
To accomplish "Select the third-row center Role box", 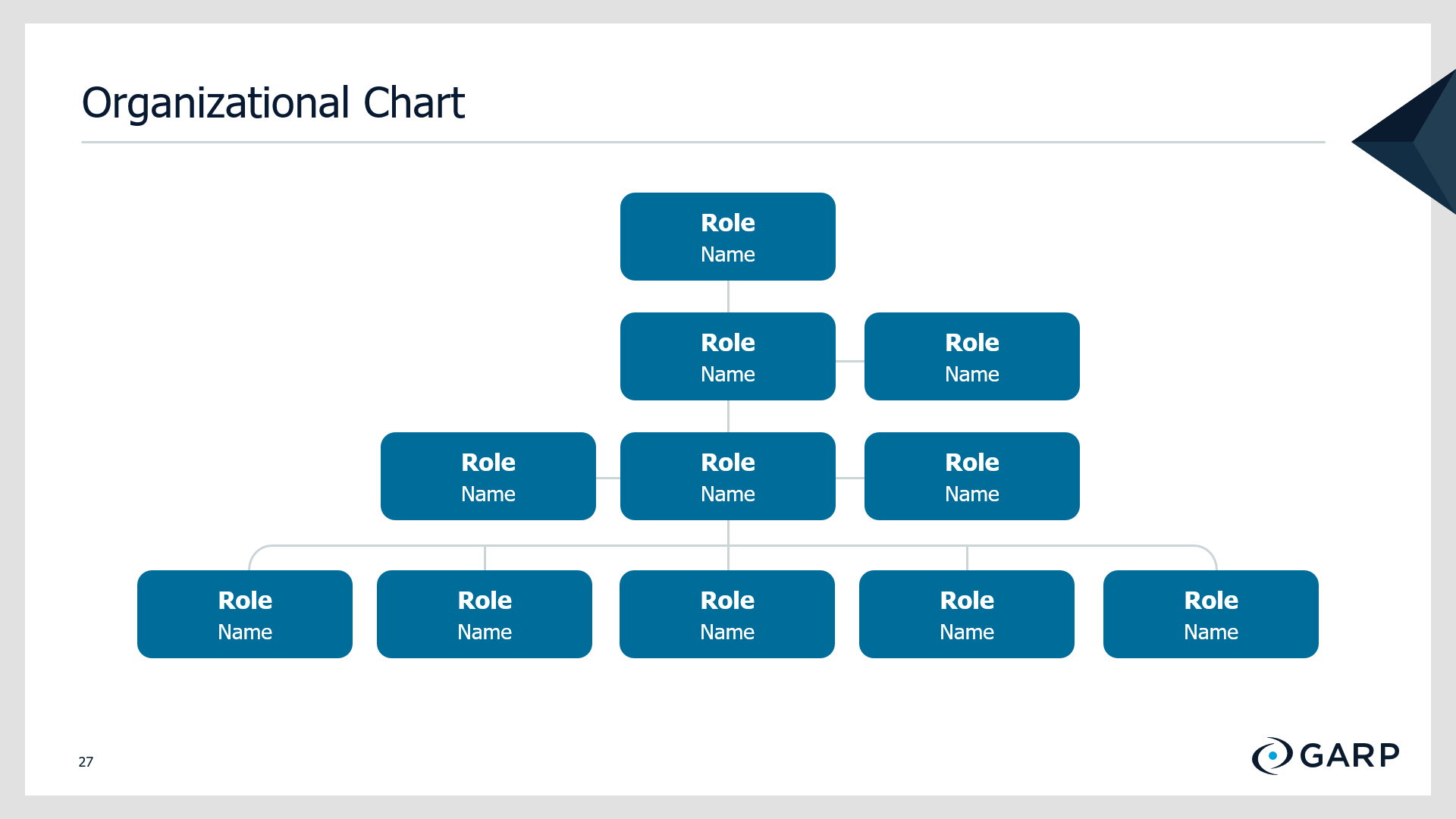I will point(728,476).
